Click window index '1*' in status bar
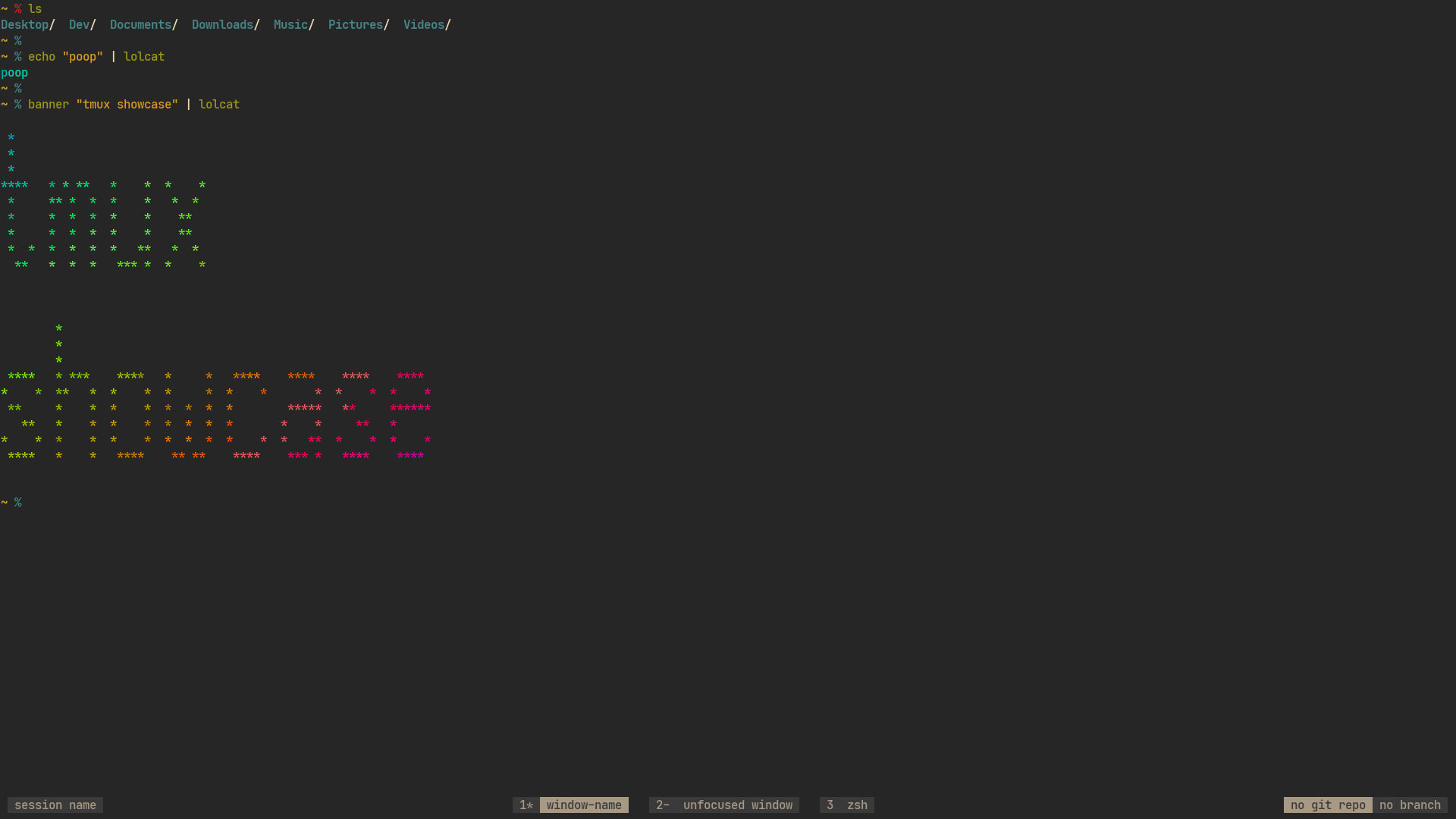 pos(526,805)
